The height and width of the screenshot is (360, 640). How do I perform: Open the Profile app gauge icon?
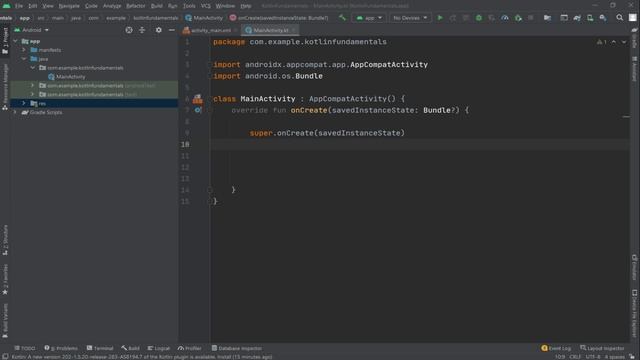(505, 18)
